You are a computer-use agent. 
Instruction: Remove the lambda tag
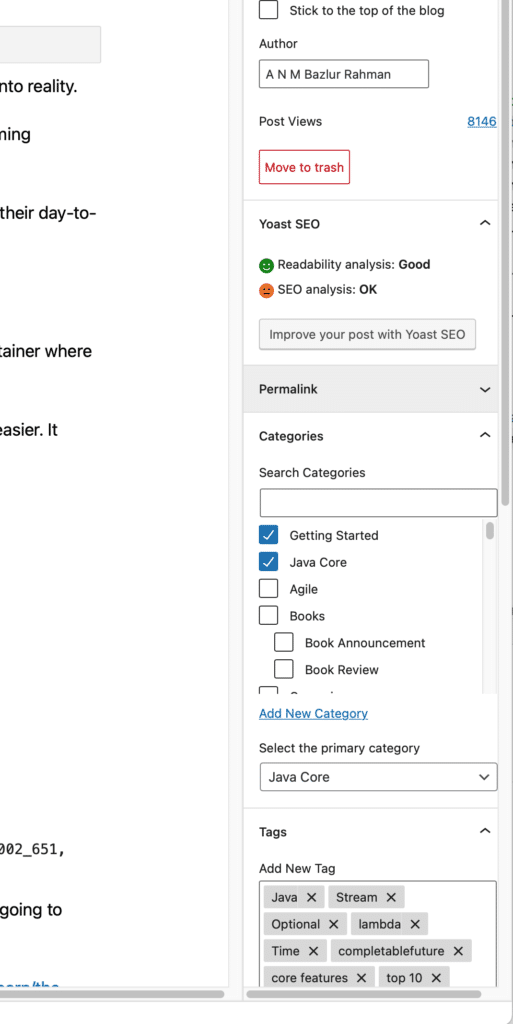tap(415, 924)
